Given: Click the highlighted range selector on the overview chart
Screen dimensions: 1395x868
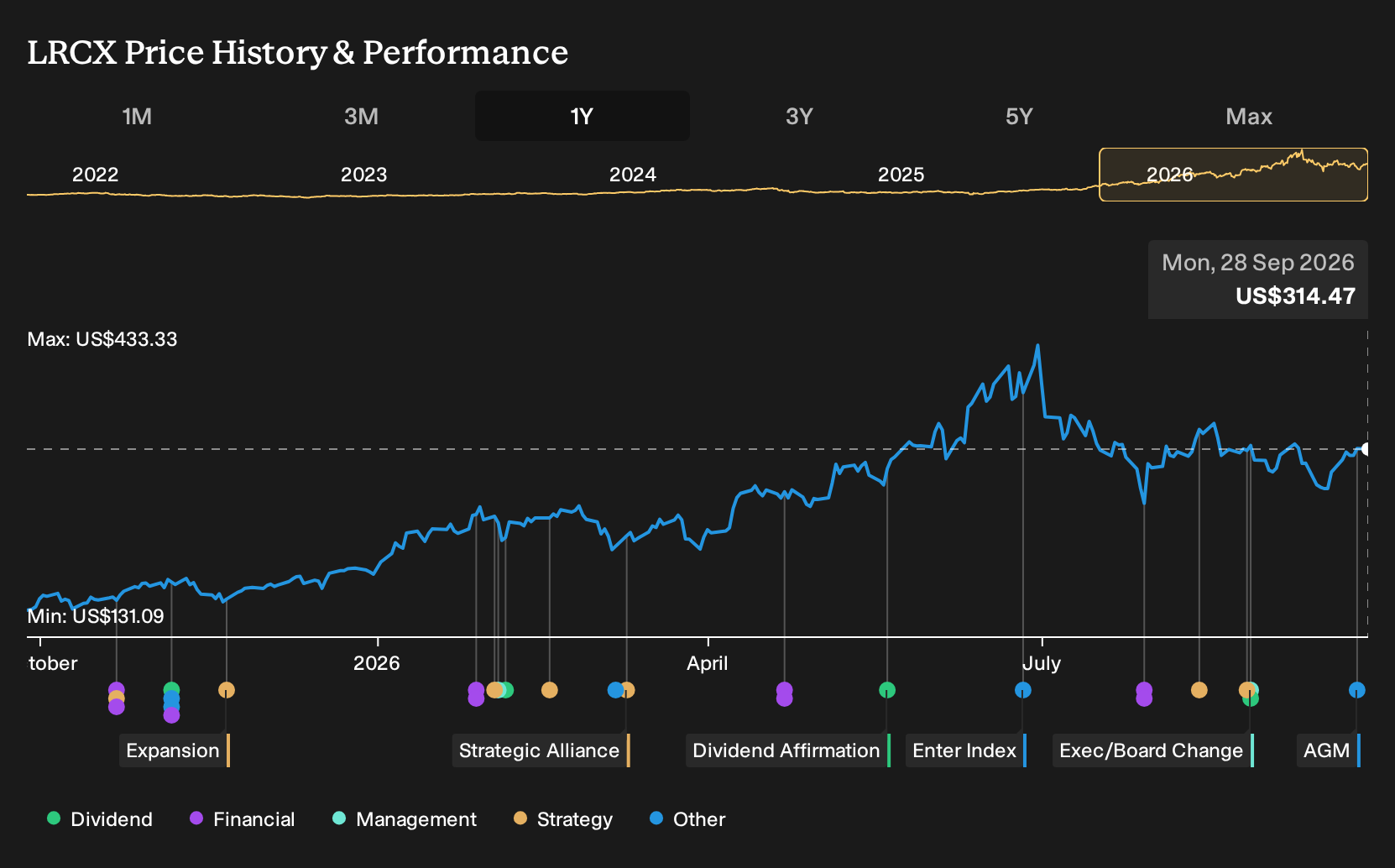Looking at the screenshot, I should tap(1233, 175).
